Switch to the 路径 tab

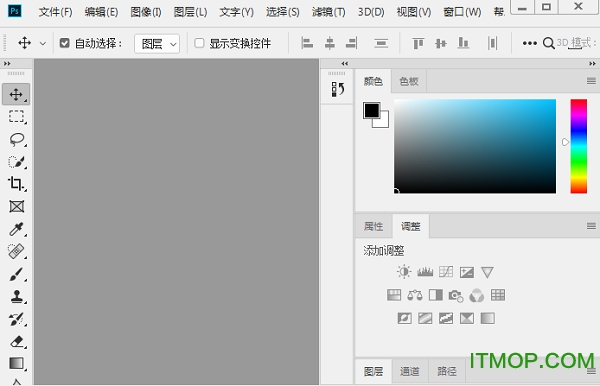click(x=447, y=371)
